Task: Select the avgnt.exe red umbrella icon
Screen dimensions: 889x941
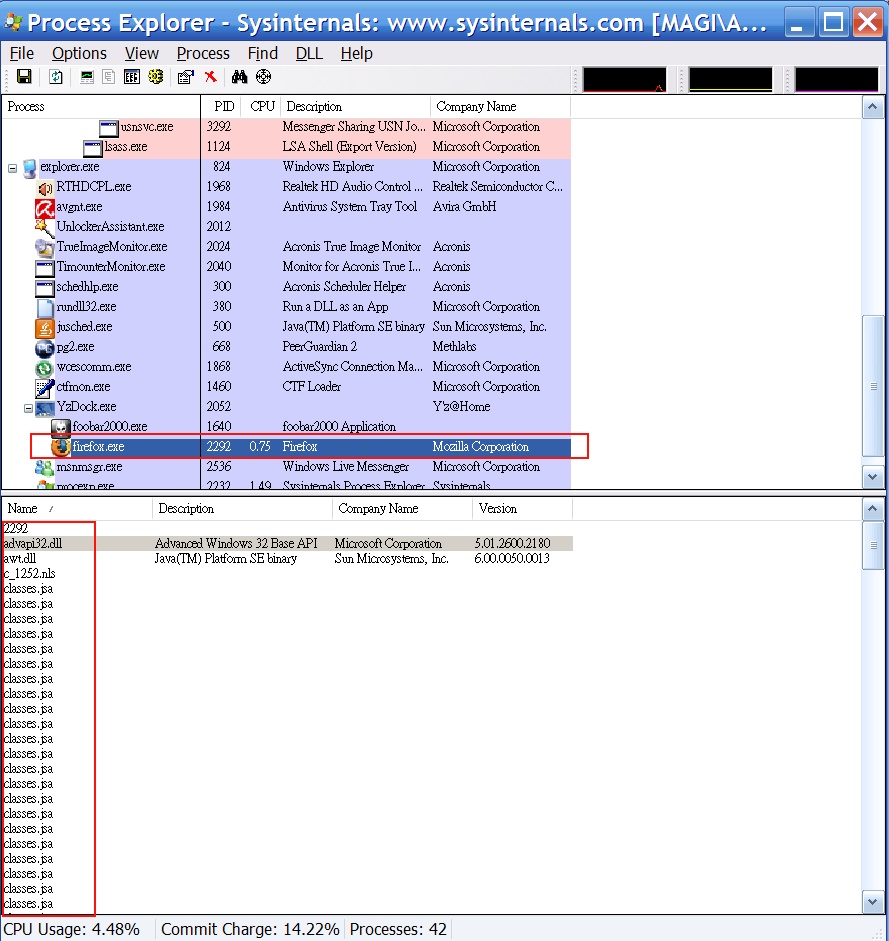Action: coord(44,207)
